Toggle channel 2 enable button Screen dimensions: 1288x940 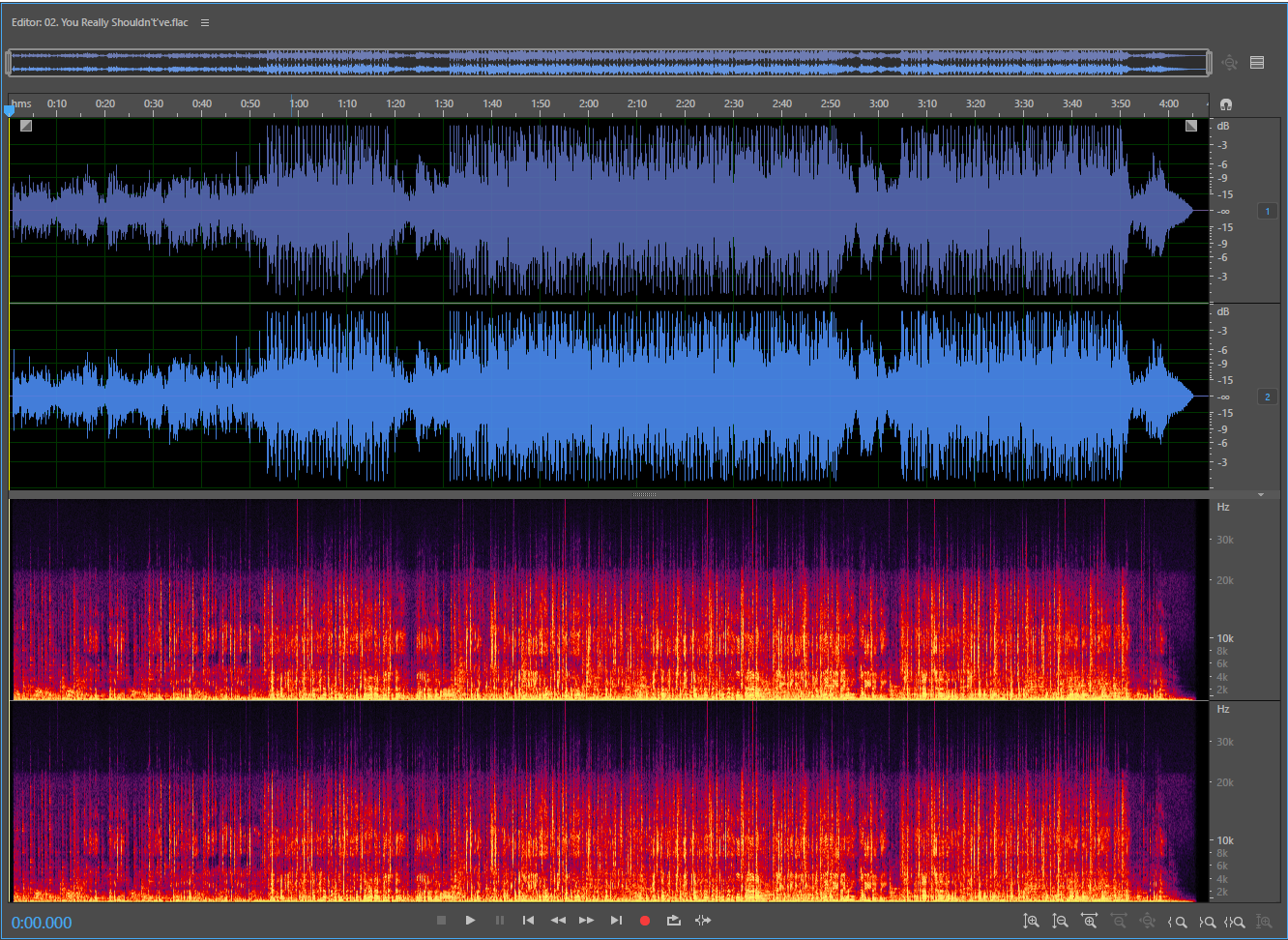1267,397
